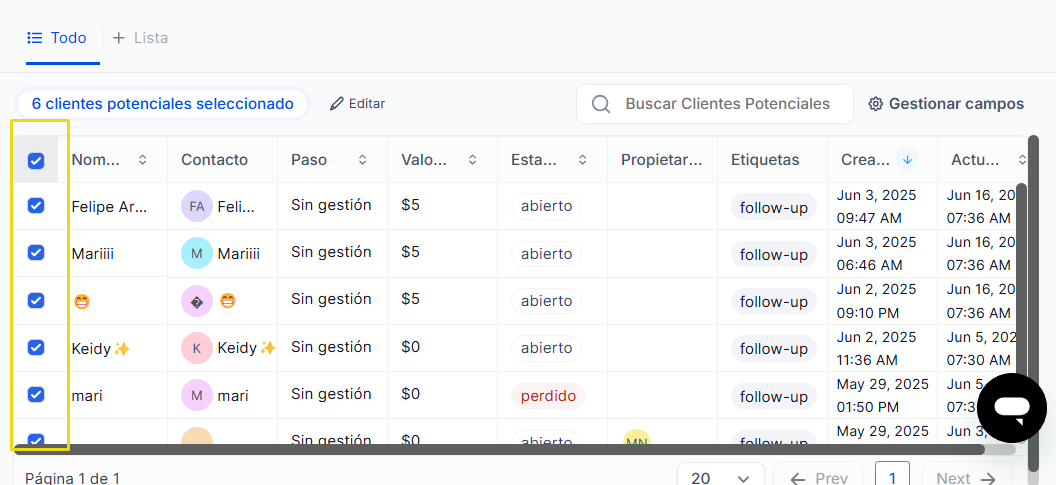Viewport: 1056px width, 485px height.
Task: Click the black chat bubble widget
Action: 1012,408
